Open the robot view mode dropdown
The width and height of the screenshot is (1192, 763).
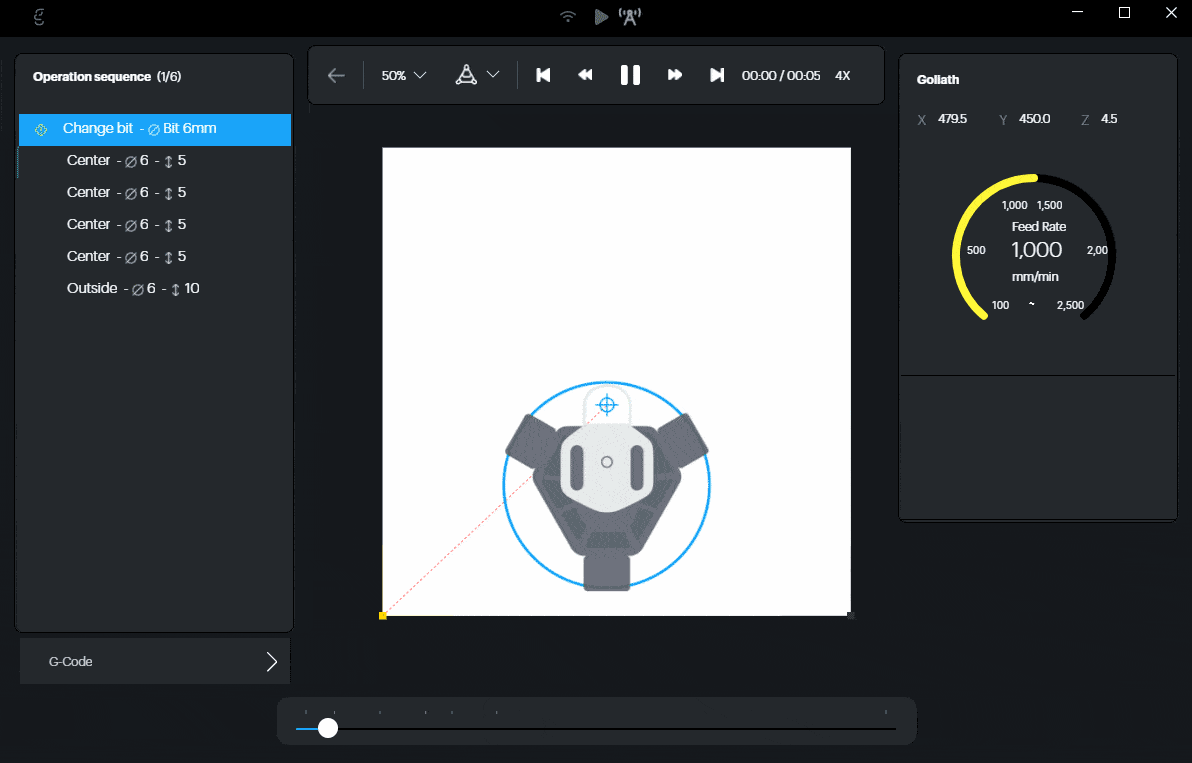(x=477, y=75)
